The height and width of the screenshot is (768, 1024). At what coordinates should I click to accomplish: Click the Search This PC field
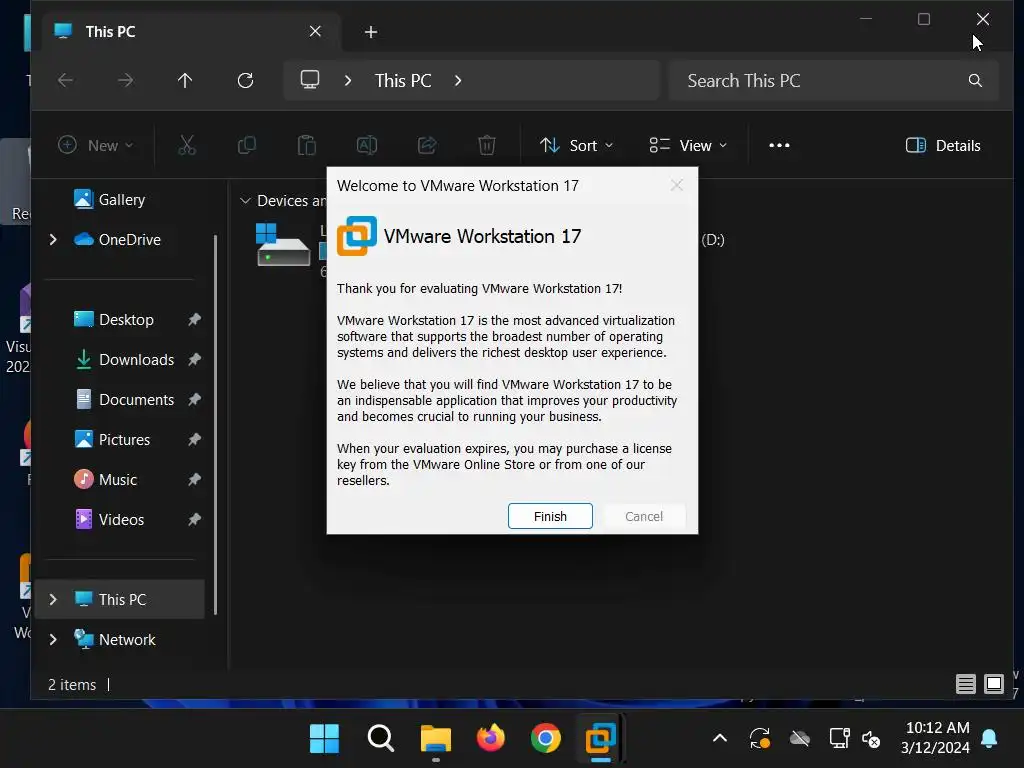coord(833,80)
